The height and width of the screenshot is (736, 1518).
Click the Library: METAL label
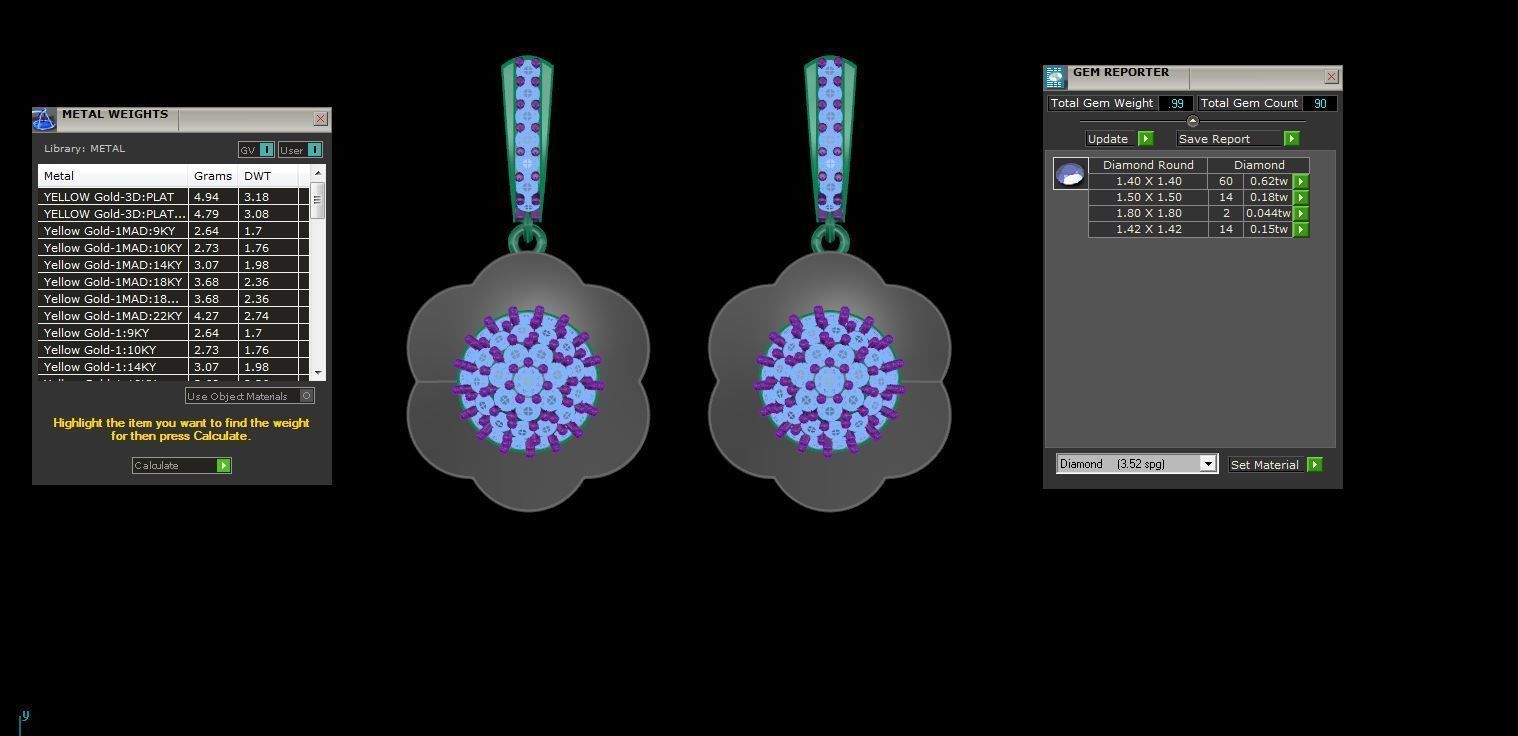tap(84, 149)
